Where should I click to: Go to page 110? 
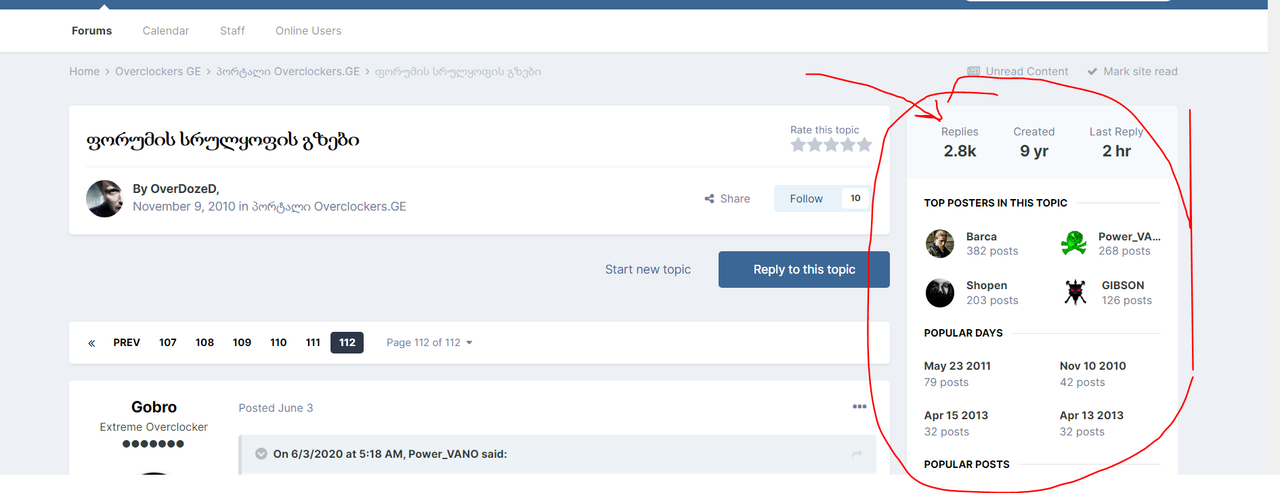coord(278,343)
